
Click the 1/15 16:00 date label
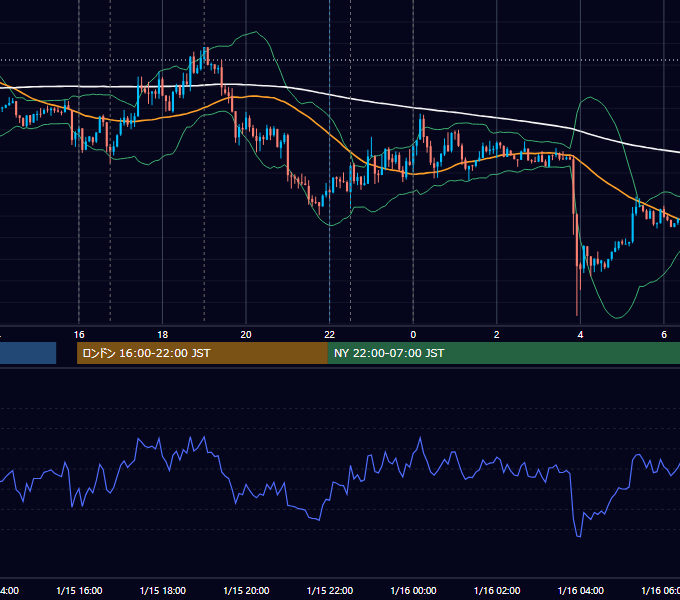coord(79,590)
